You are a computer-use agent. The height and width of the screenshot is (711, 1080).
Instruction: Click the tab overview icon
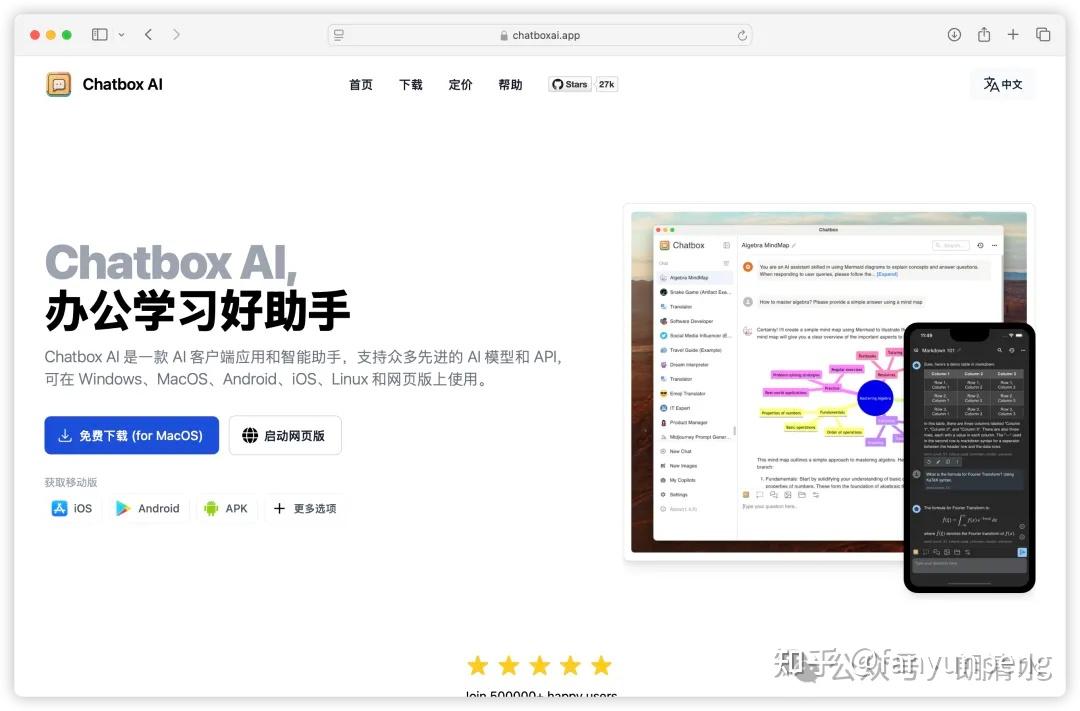(x=1043, y=34)
